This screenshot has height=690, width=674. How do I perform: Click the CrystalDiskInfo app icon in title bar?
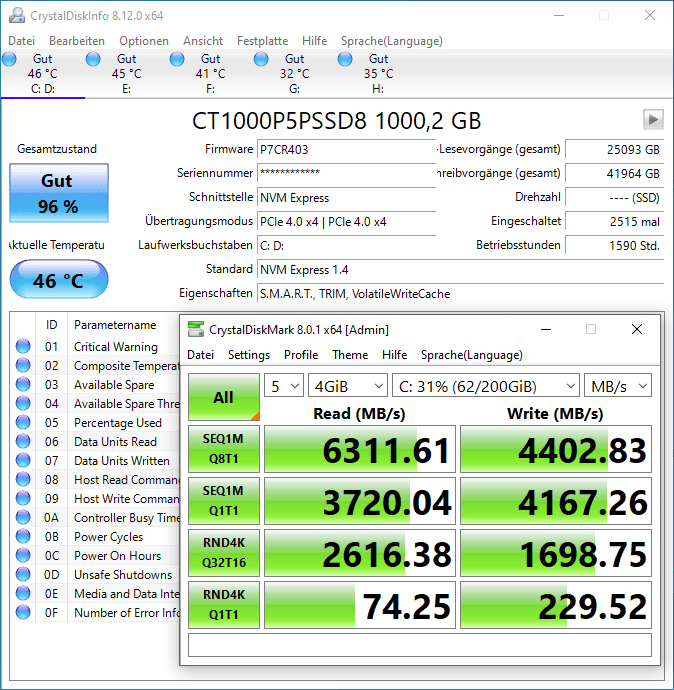17,15
